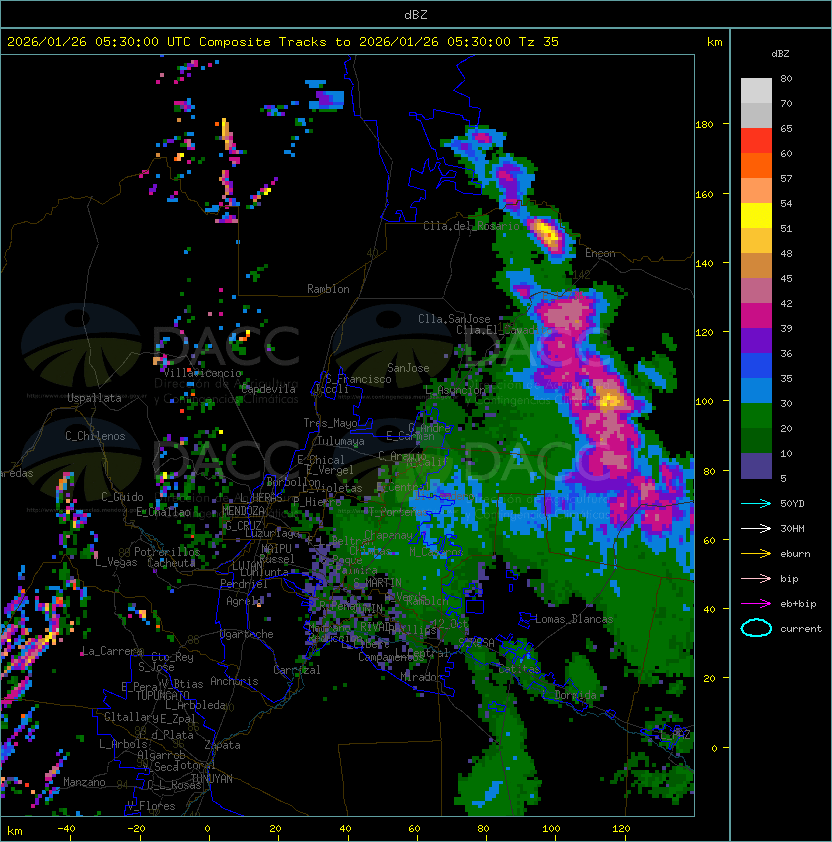Viewport: 832px width, 842px height.
Task: Click the 'dBZ' title at top center
Action: coord(416,14)
